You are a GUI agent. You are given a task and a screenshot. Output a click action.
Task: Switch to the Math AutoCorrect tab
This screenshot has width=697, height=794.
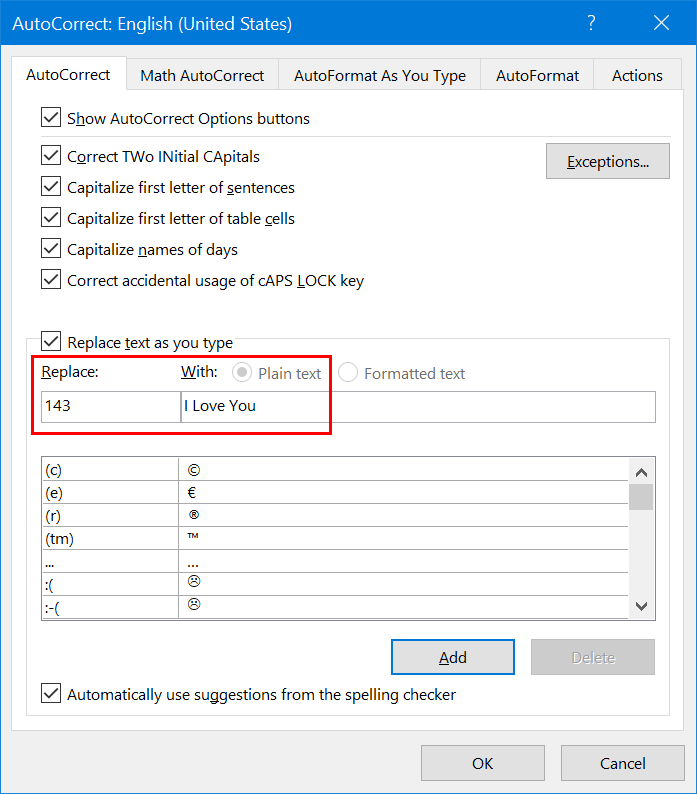coord(202,75)
